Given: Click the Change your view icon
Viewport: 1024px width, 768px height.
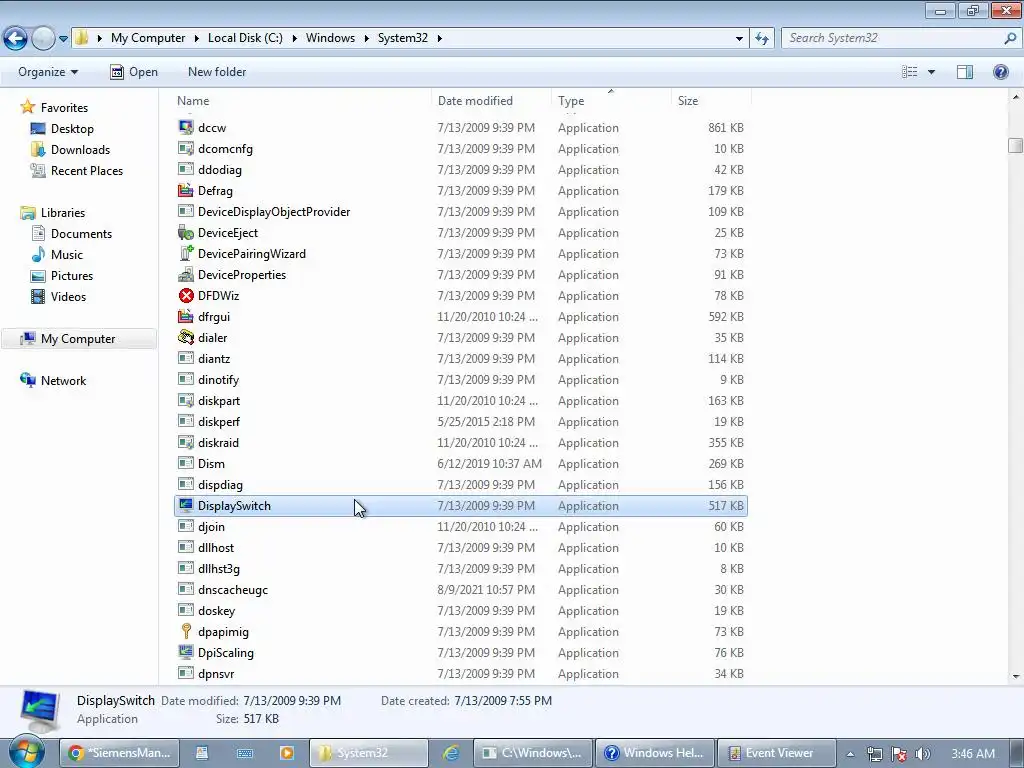Looking at the screenshot, I should pyautogui.click(x=909, y=72).
